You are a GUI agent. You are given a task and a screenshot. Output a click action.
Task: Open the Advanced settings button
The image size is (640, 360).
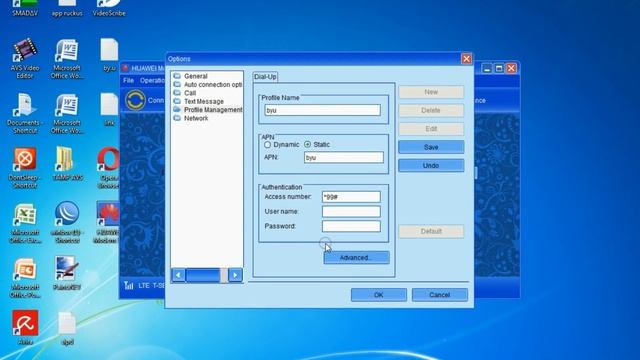point(356,258)
